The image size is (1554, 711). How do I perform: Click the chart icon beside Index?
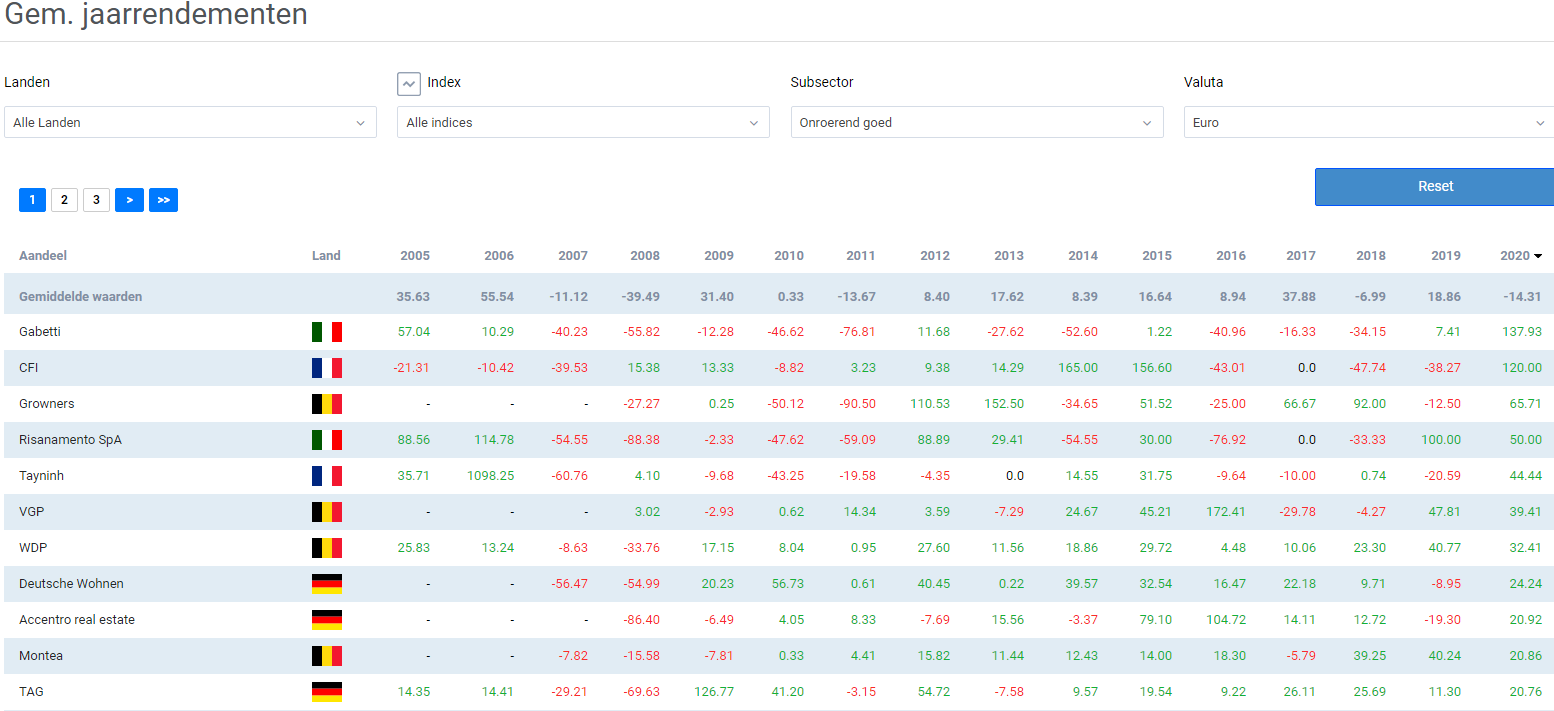coord(408,84)
